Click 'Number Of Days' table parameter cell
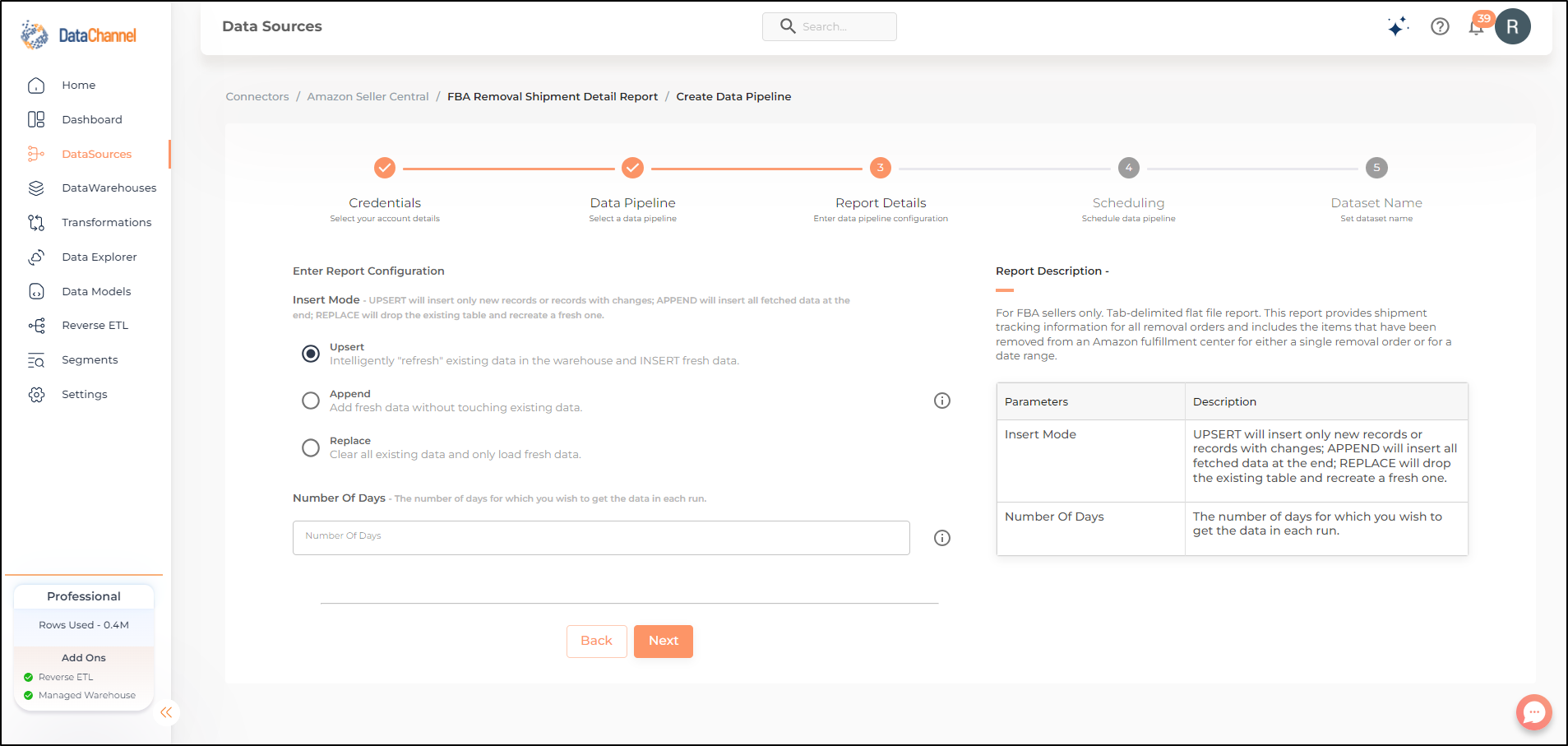Screen dimensions: 1568x746 pos(1090,529)
